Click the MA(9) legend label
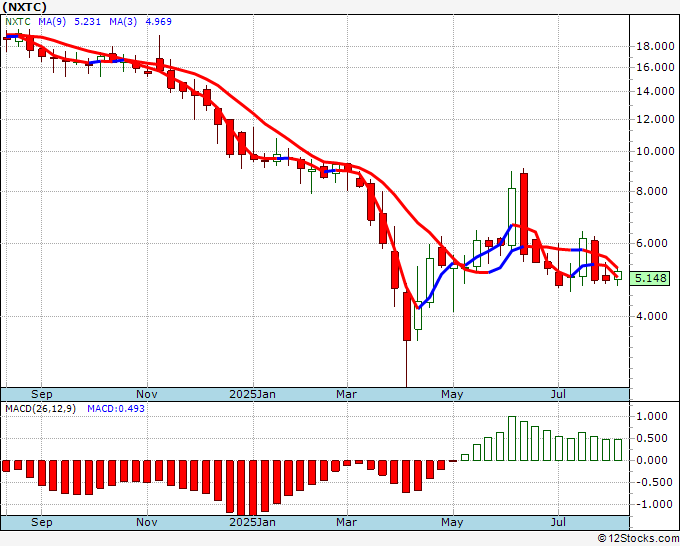This screenshot has width=680, height=546. point(52,22)
